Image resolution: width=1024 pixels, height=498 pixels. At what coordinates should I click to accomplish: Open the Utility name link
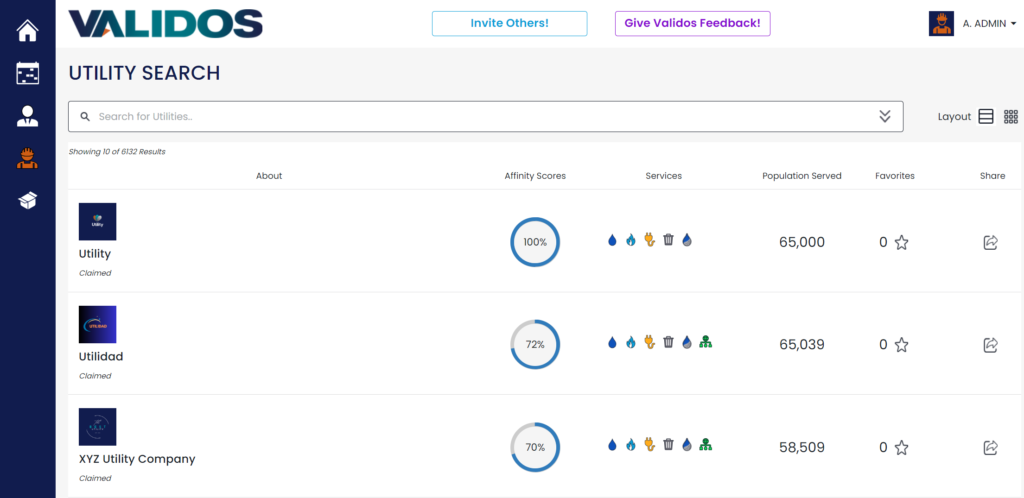(95, 254)
